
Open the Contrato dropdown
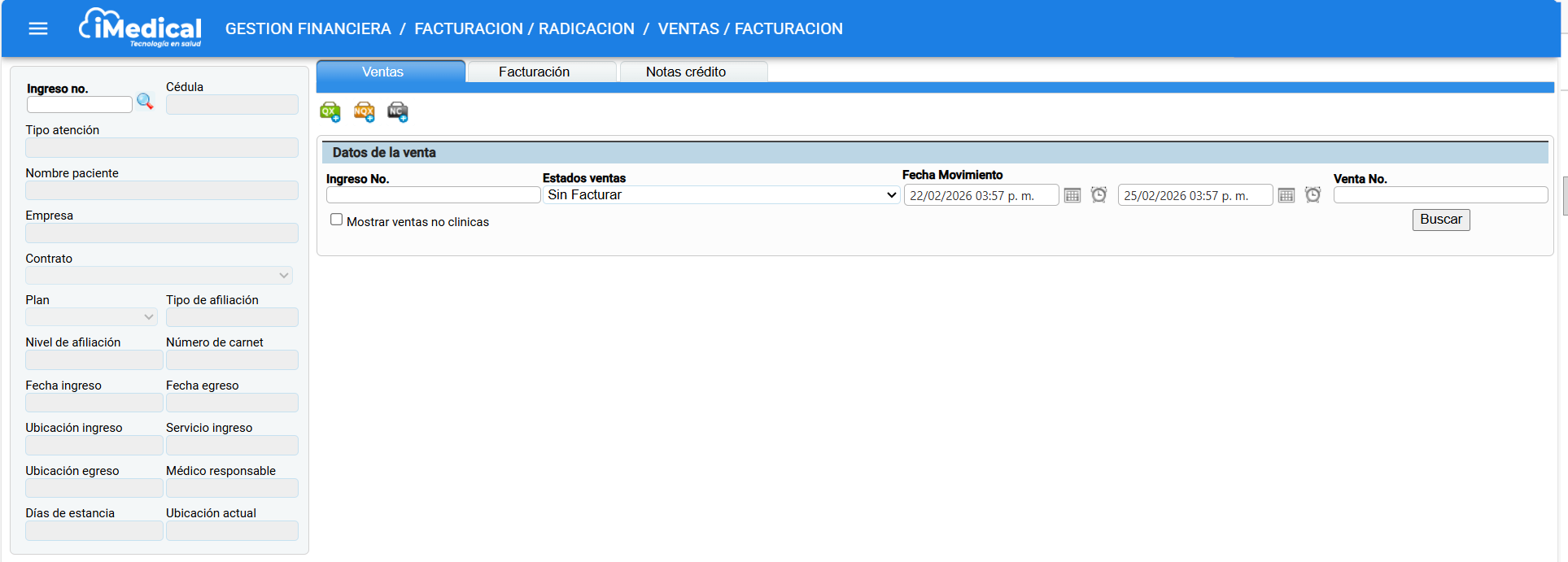(159, 276)
